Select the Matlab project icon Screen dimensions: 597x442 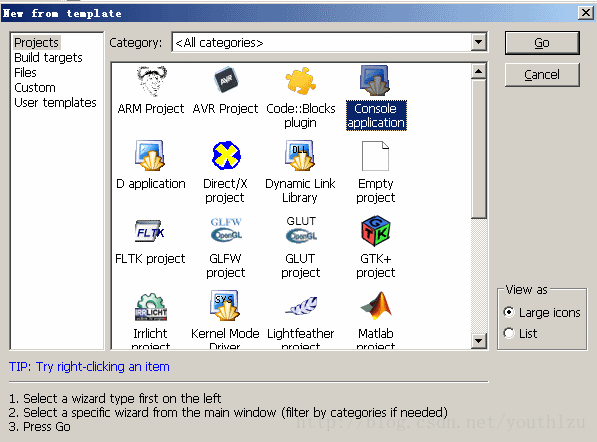[x=376, y=306]
